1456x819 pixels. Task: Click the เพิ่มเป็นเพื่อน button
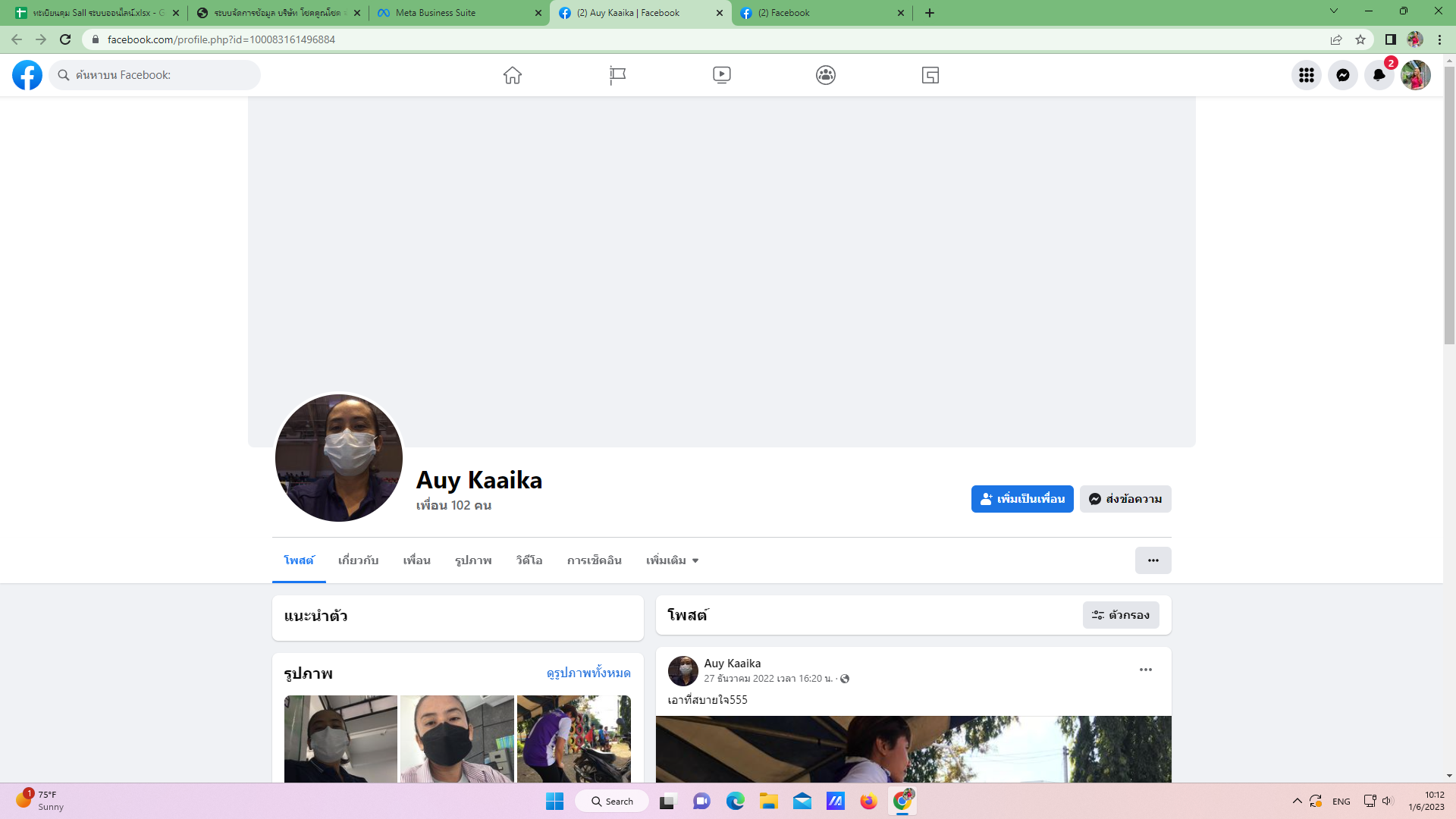(1021, 499)
